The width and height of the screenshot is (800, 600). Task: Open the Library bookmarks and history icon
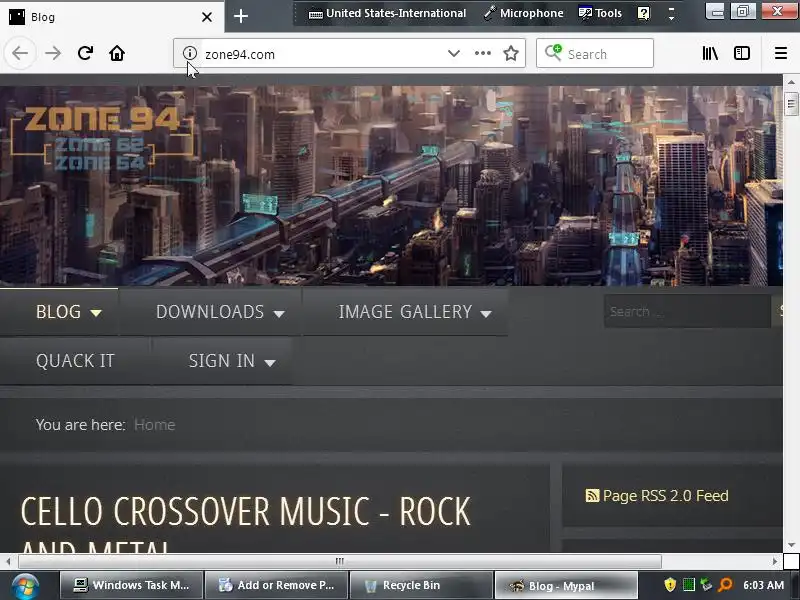pos(710,53)
